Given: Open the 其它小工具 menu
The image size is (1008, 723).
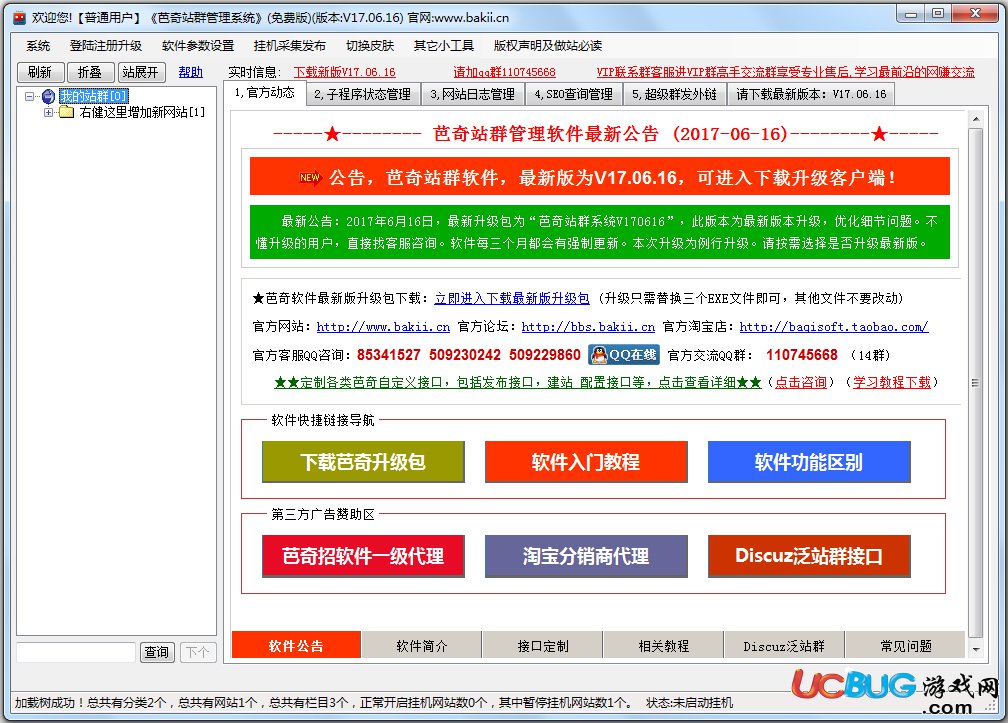Looking at the screenshot, I should coord(444,46).
